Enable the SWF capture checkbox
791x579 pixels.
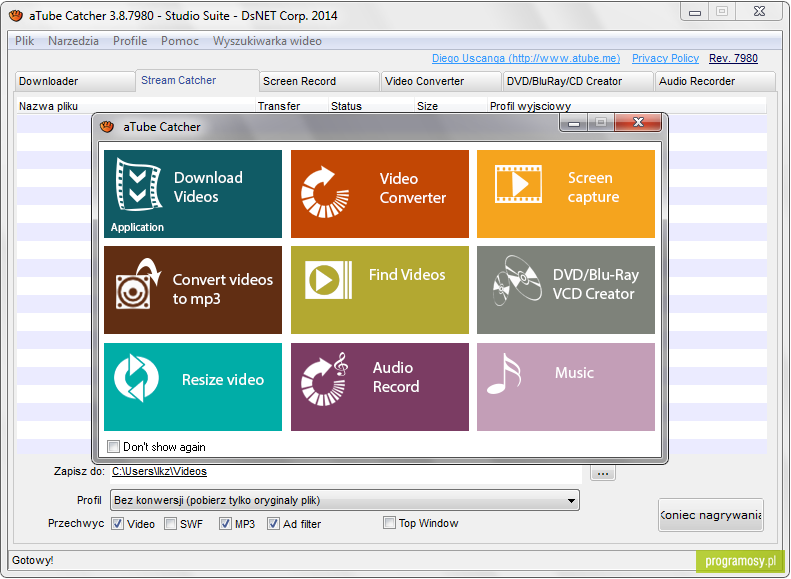pyautogui.click(x=171, y=524)
